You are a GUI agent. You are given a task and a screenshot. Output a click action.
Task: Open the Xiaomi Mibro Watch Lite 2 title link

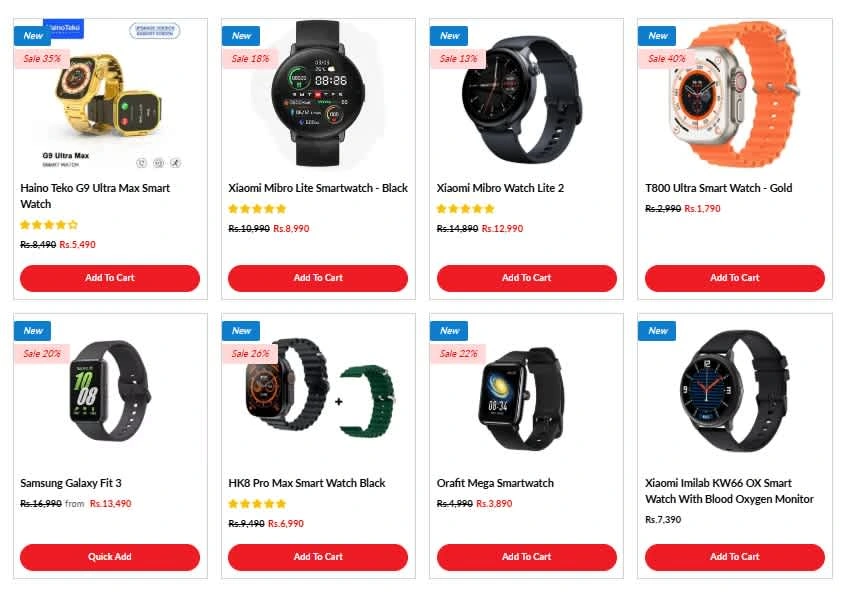[x=500, y=188]
